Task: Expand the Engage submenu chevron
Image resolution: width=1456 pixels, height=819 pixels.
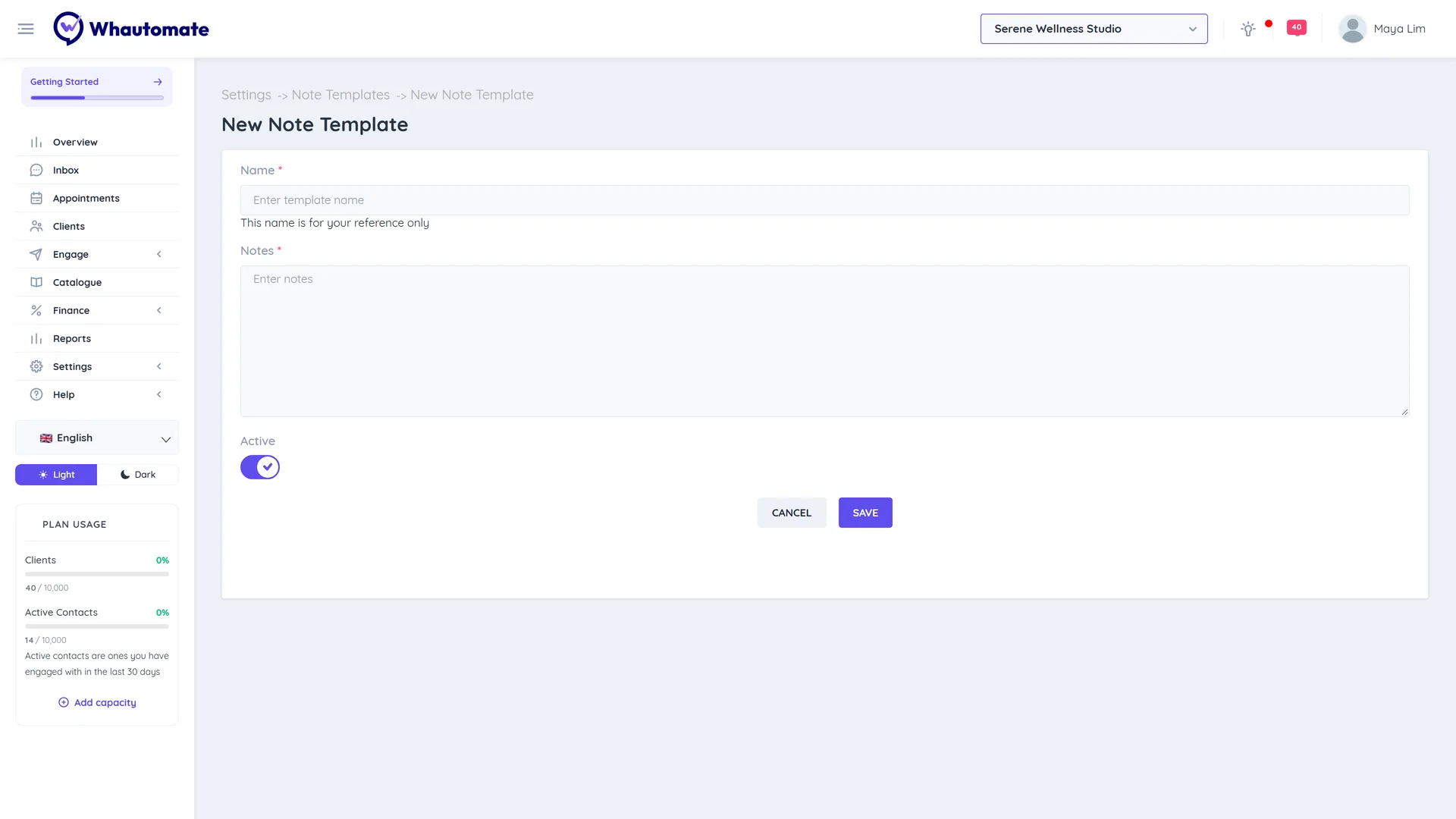Action: [159, 255]
